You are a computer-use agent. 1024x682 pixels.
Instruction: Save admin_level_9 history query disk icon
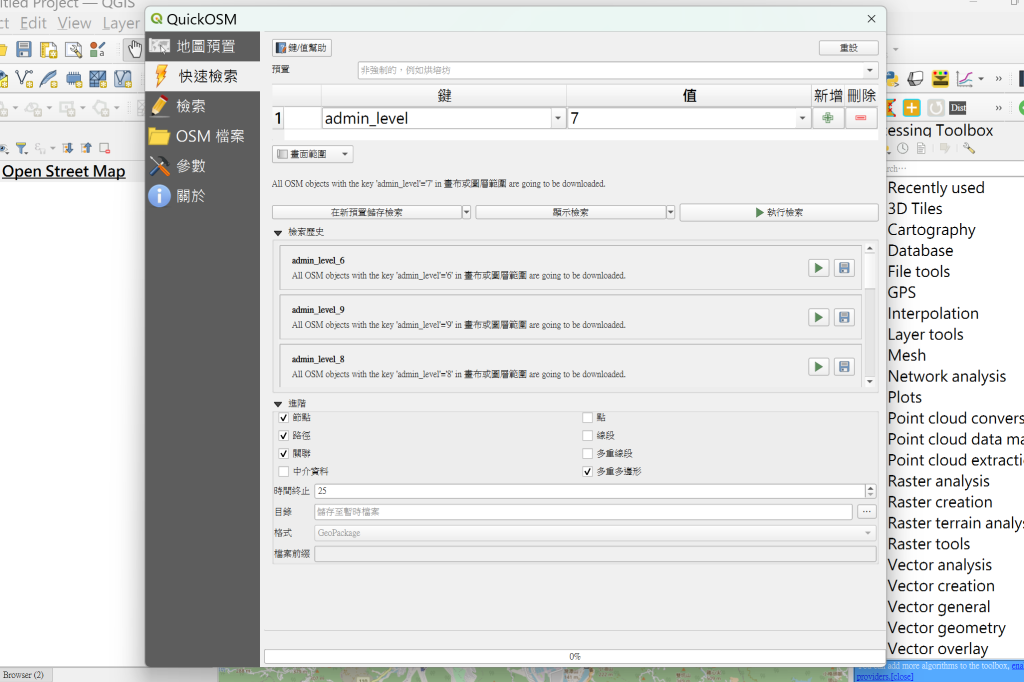pos(844,317)
